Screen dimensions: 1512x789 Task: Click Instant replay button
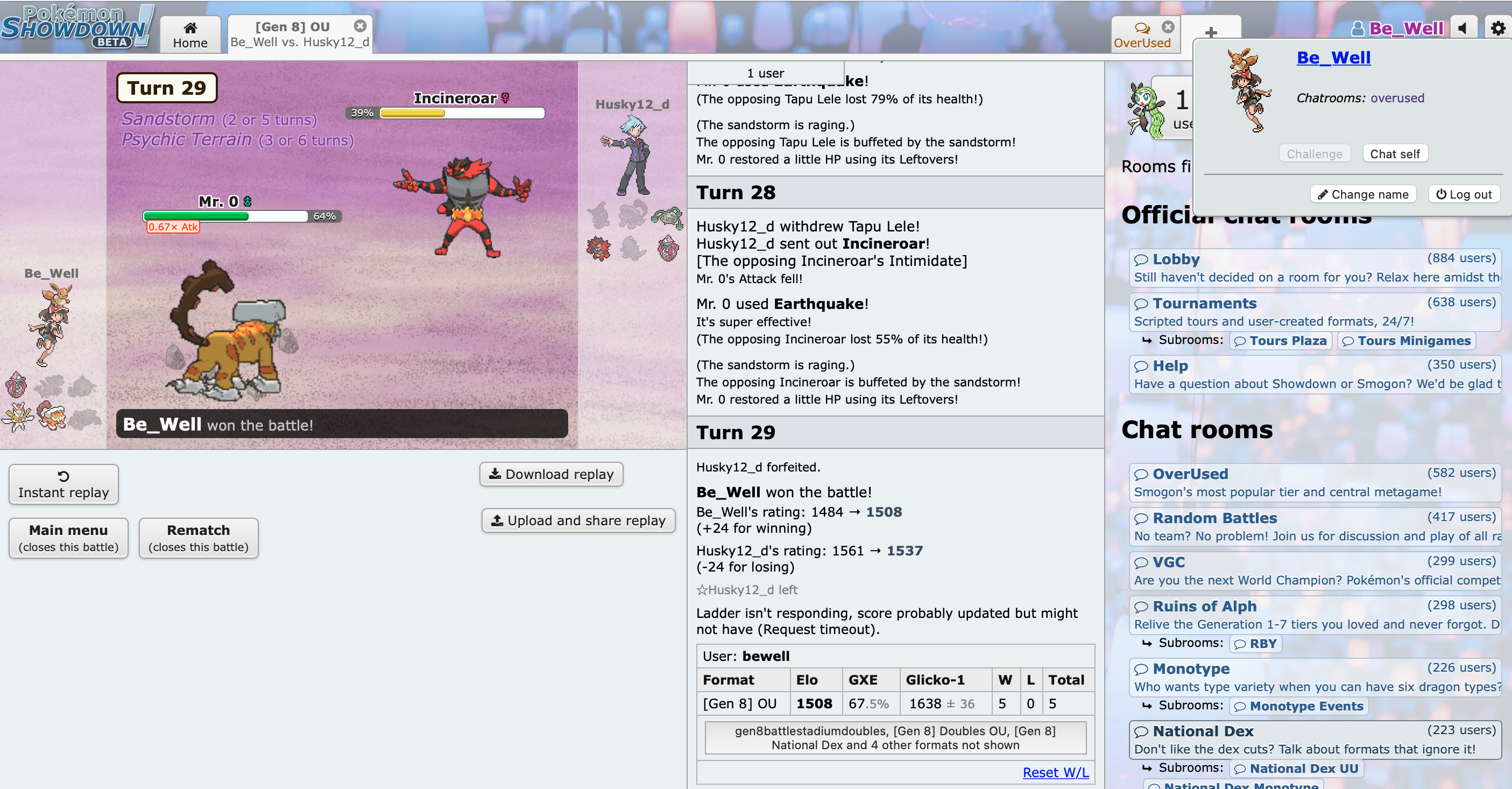(63, 484)
